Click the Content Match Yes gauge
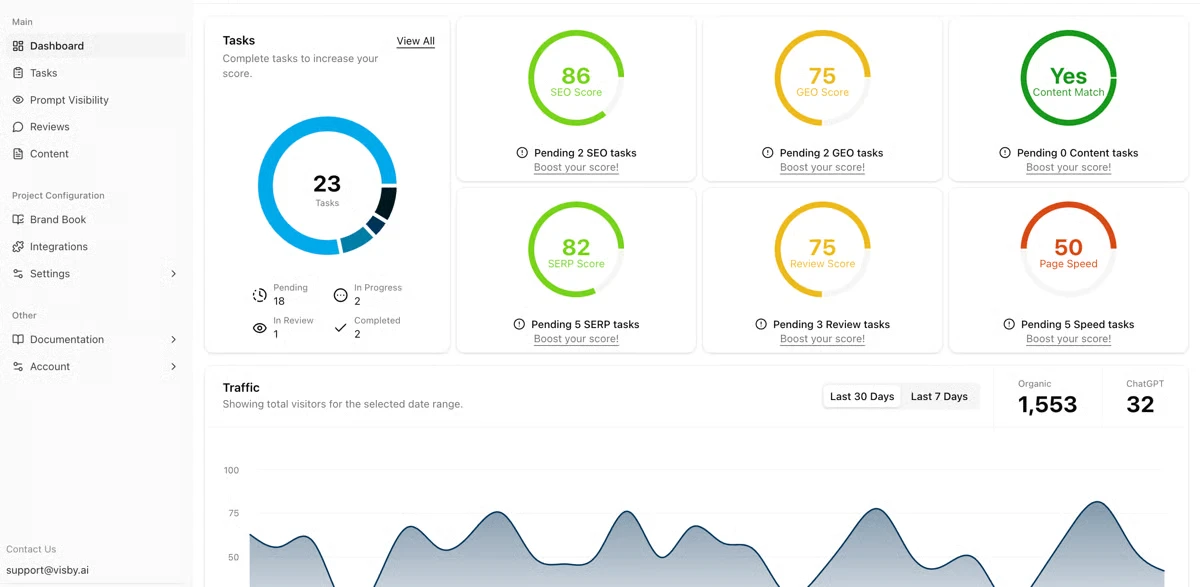The width and height of the screenshot is (1200, 587). [1068, 78]
